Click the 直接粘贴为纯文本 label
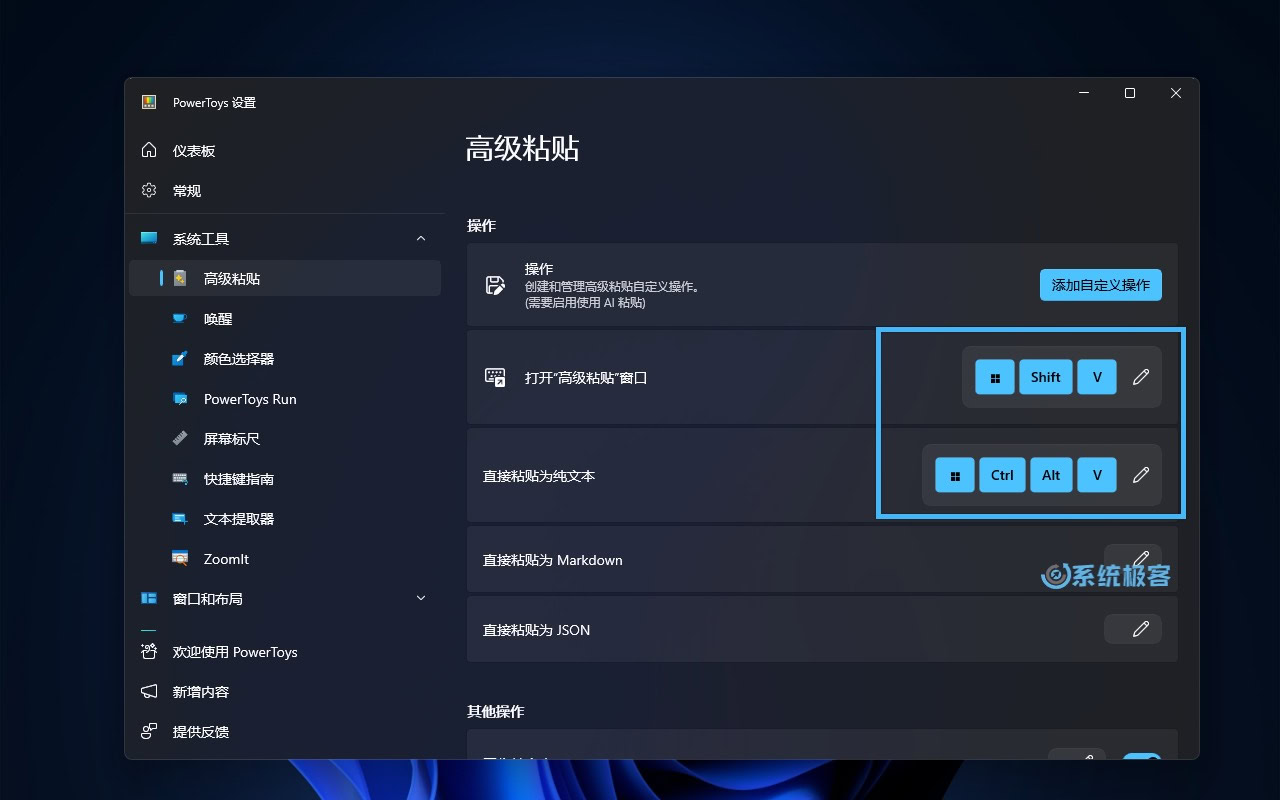Image resolution: width=1280 pixels, height=800 pixels. pyautogui.click(x=539, y=476)
